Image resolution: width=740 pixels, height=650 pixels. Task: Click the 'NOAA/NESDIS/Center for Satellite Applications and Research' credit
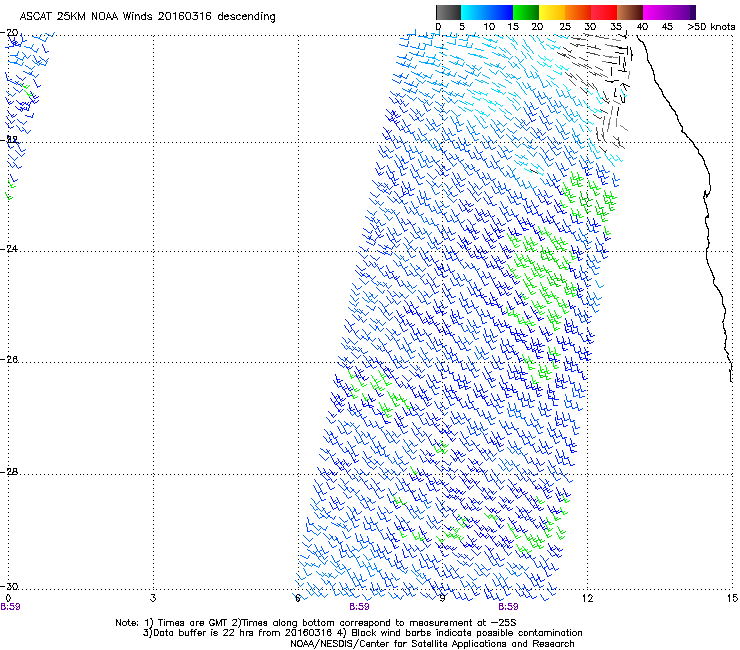tap(432, 644)
